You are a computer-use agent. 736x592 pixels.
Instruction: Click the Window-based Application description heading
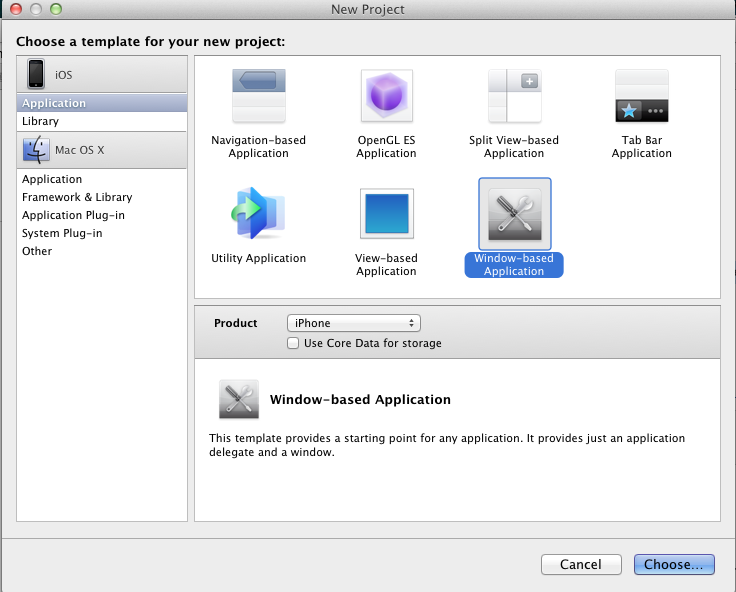pos(360,400)
